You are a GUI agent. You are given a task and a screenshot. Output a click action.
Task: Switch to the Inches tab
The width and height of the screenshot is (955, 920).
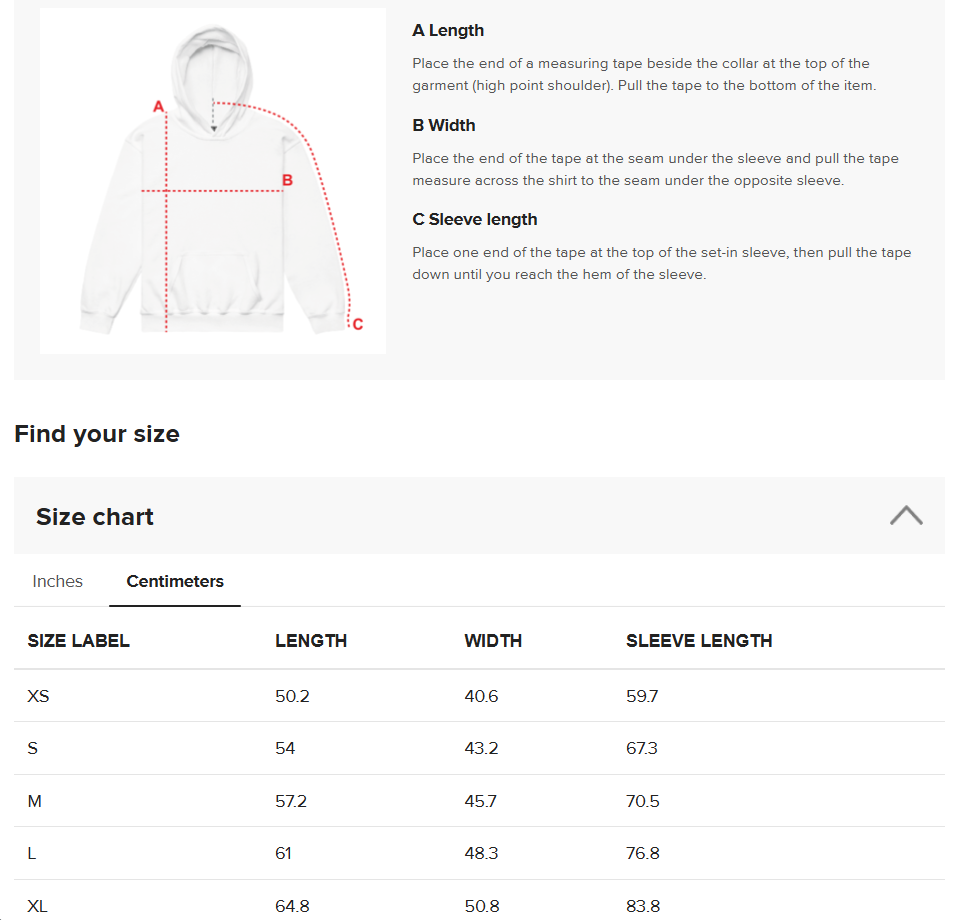[57, 581]
